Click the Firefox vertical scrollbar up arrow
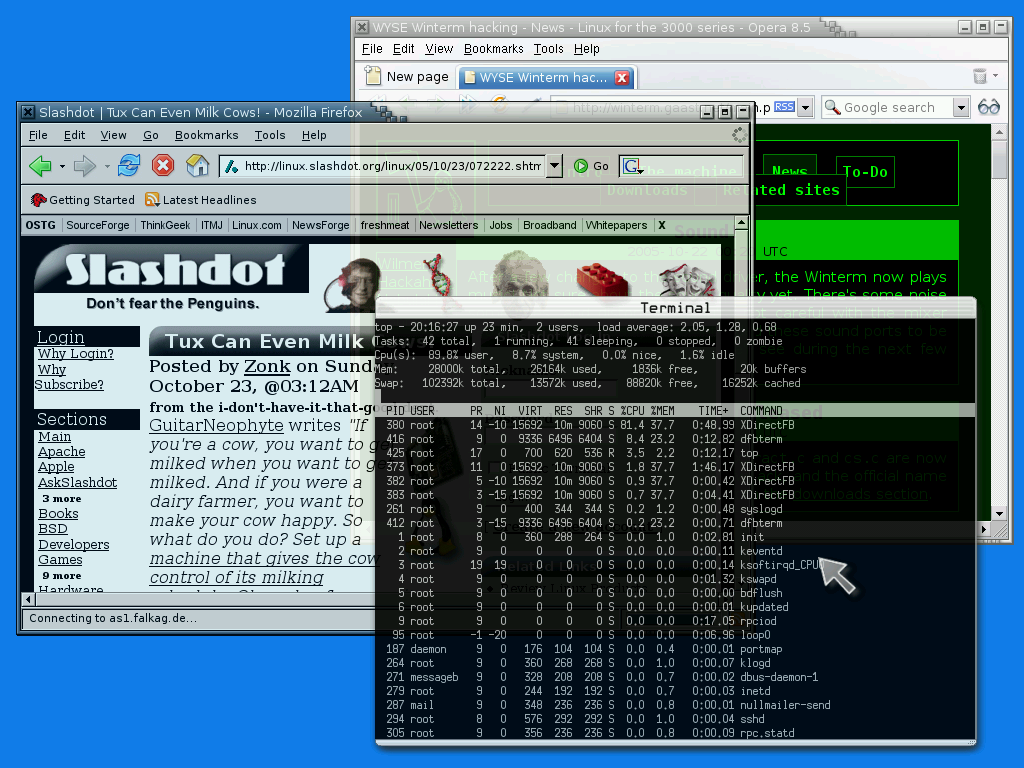This screenshot has height=768, width=1024. 741,223
